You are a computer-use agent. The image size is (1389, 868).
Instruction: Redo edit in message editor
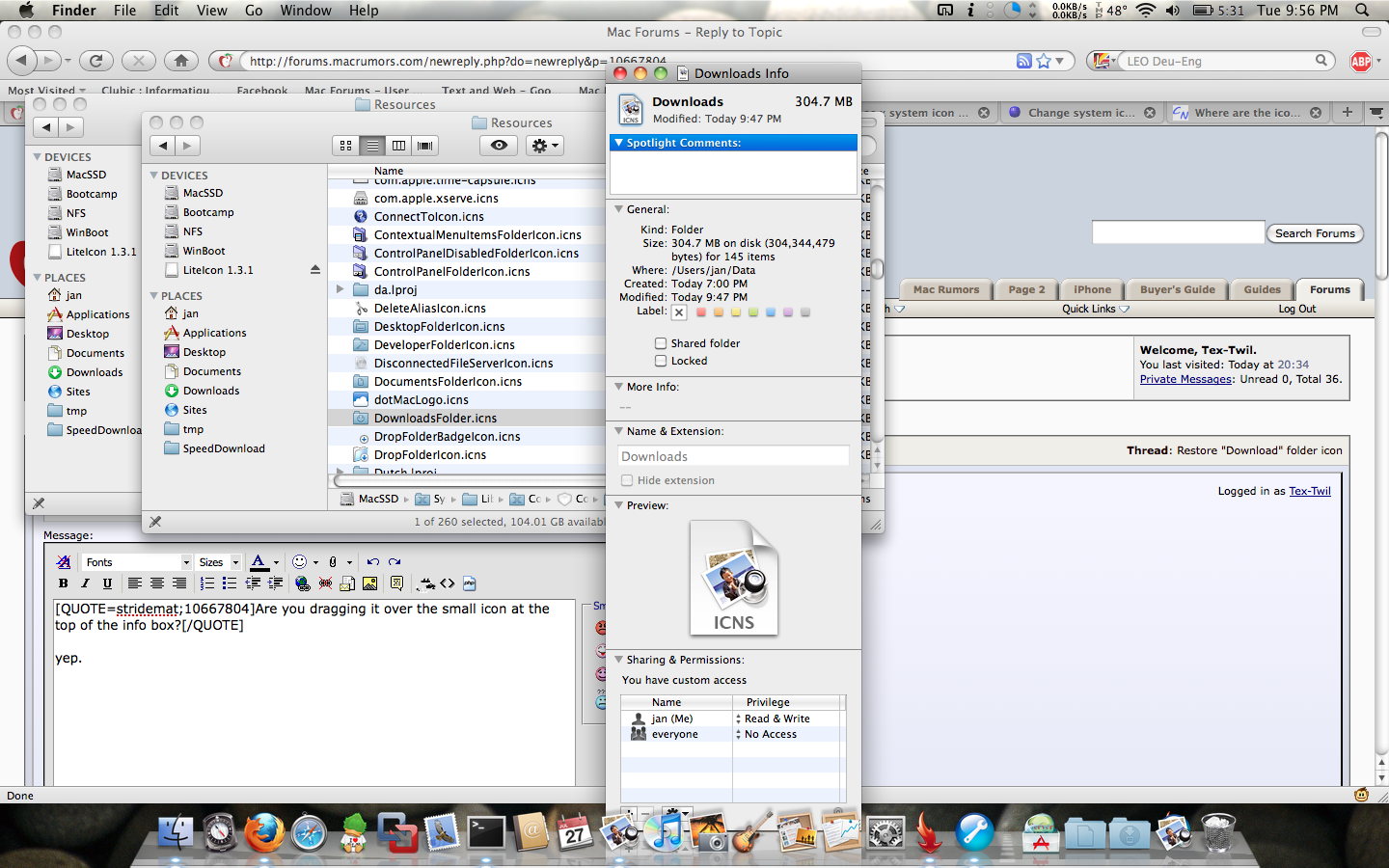click(395, 562)
